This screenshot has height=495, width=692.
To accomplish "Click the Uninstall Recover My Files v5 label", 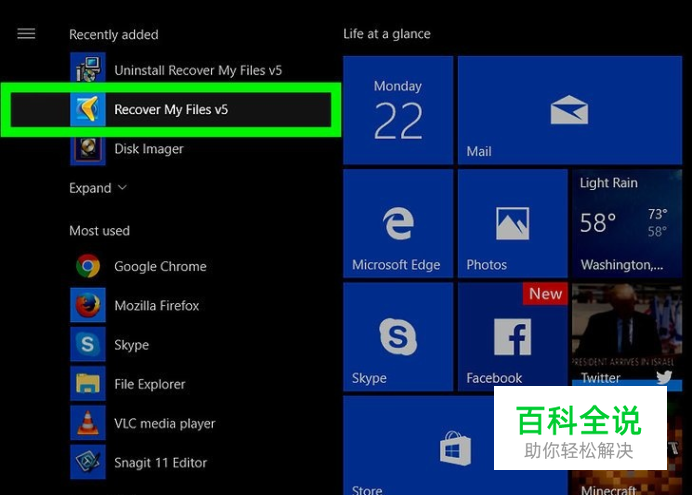I will tap(198, 70).
